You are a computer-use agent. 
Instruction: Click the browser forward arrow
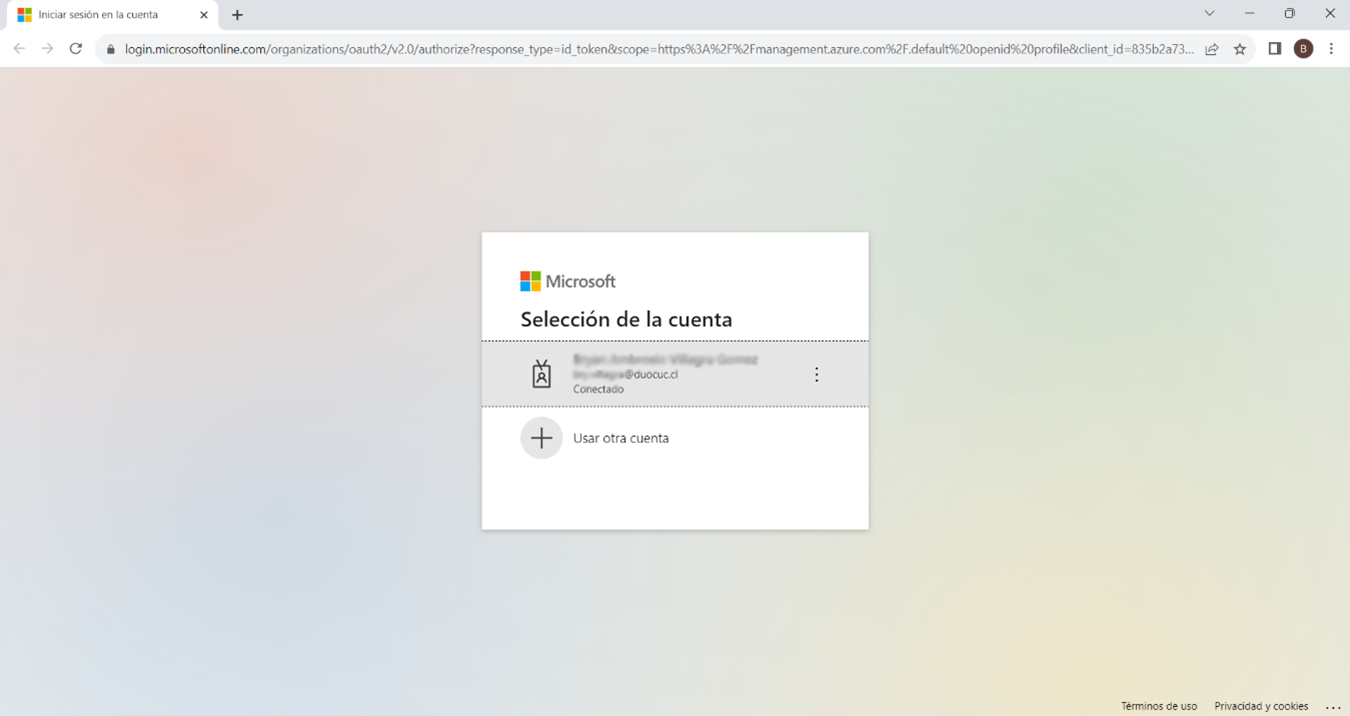(47, 49)
